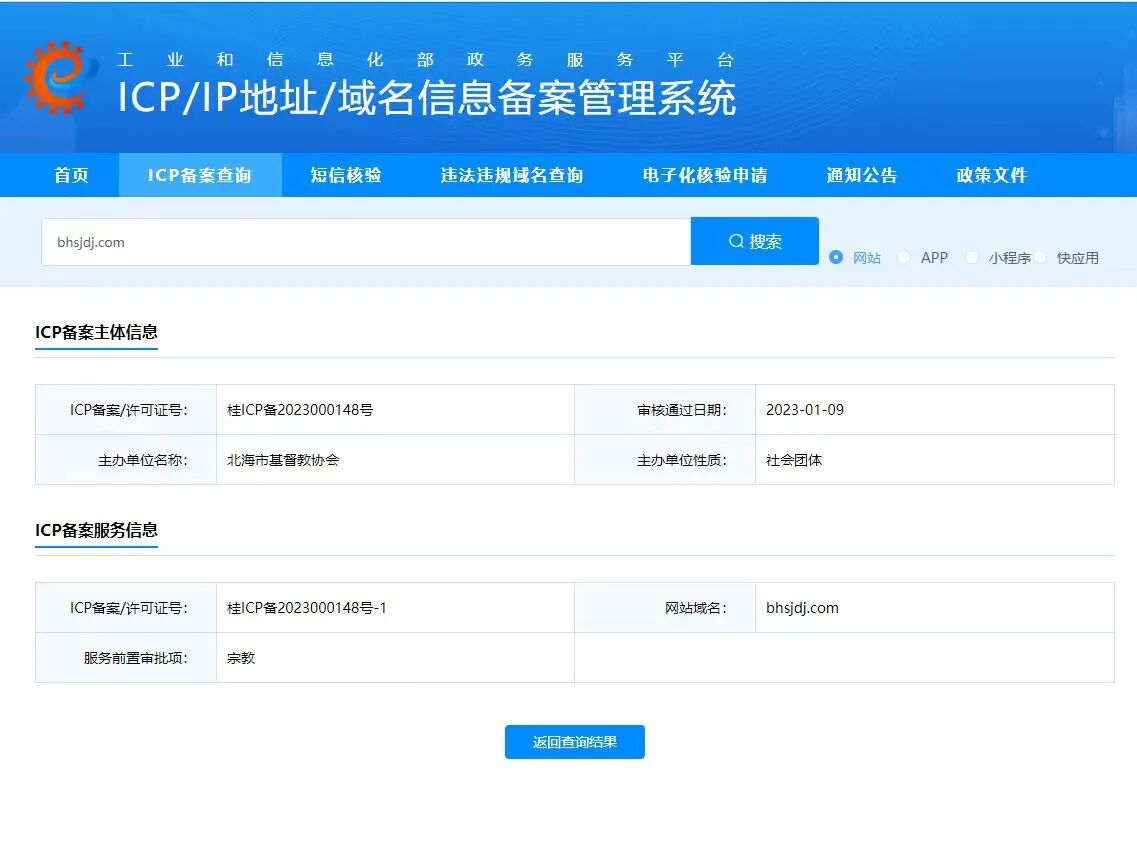Click the domain value bhsjdj.com in table
This screenshot has width=1137, height=844.
pos(802,608)
